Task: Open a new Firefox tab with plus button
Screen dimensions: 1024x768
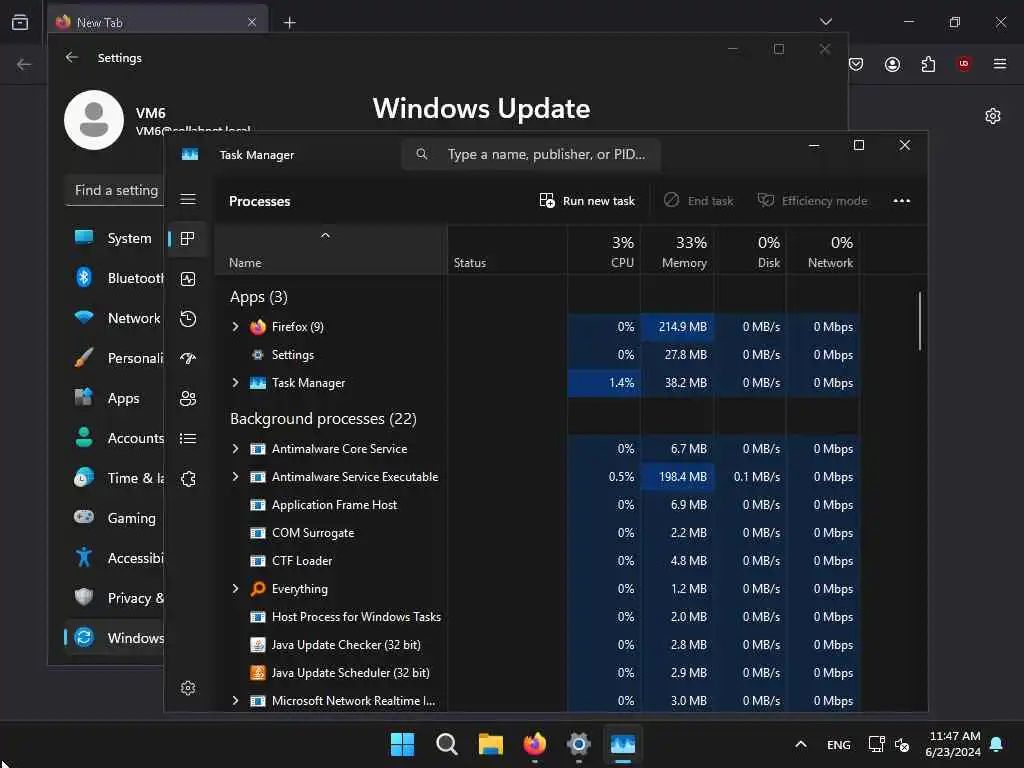Action: pyautogui.click(x=289, y=23)
